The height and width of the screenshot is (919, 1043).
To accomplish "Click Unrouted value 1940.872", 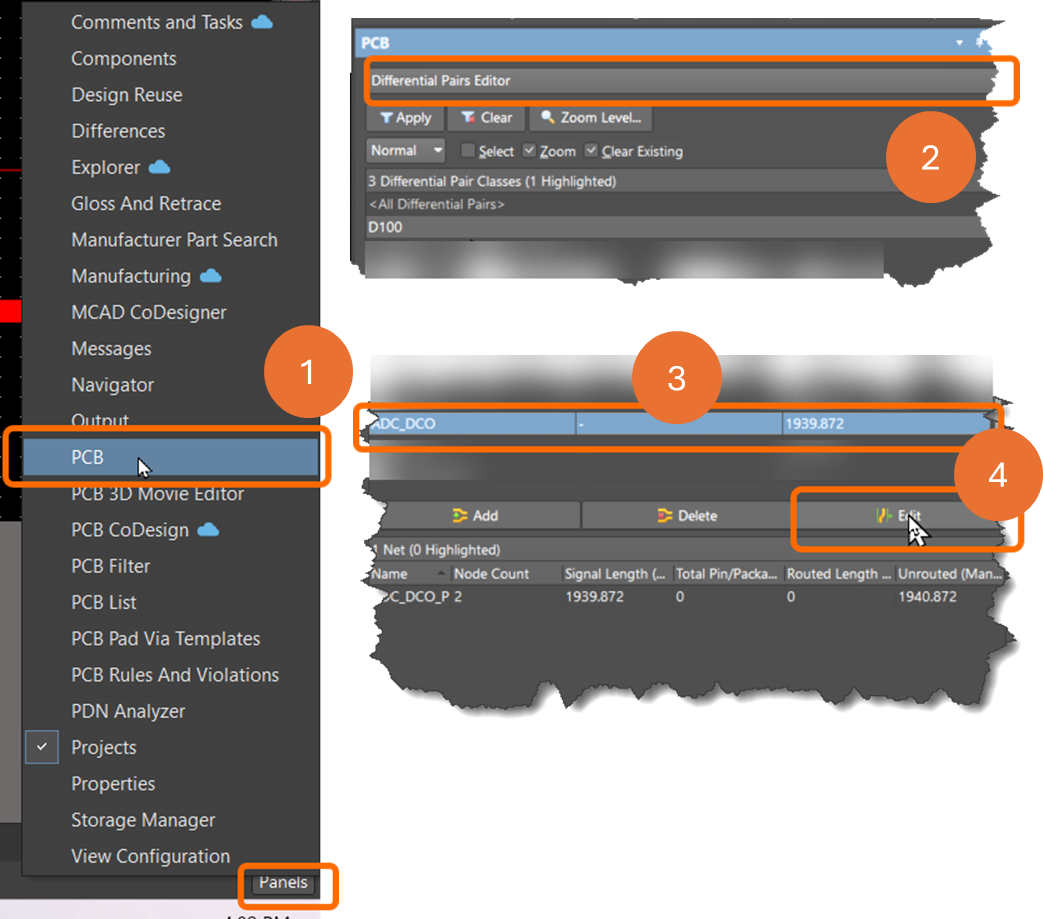I will [927, 596].
